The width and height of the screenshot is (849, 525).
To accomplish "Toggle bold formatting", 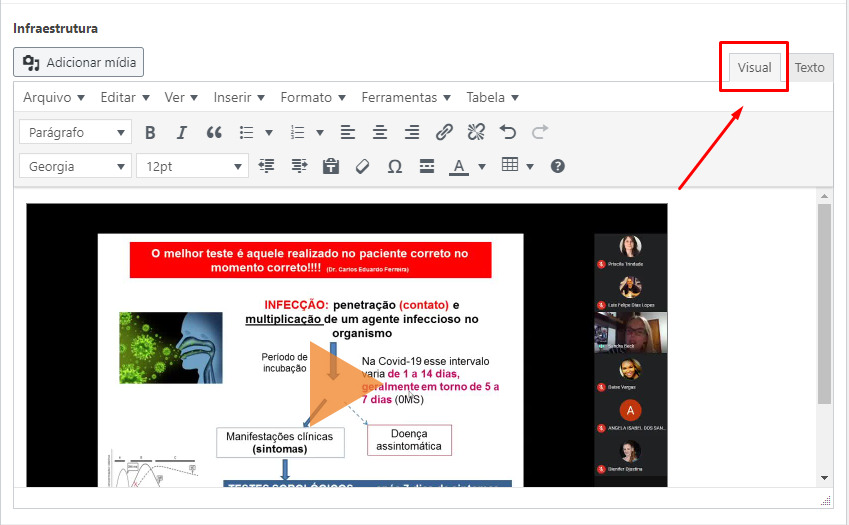I will (150, 132).
